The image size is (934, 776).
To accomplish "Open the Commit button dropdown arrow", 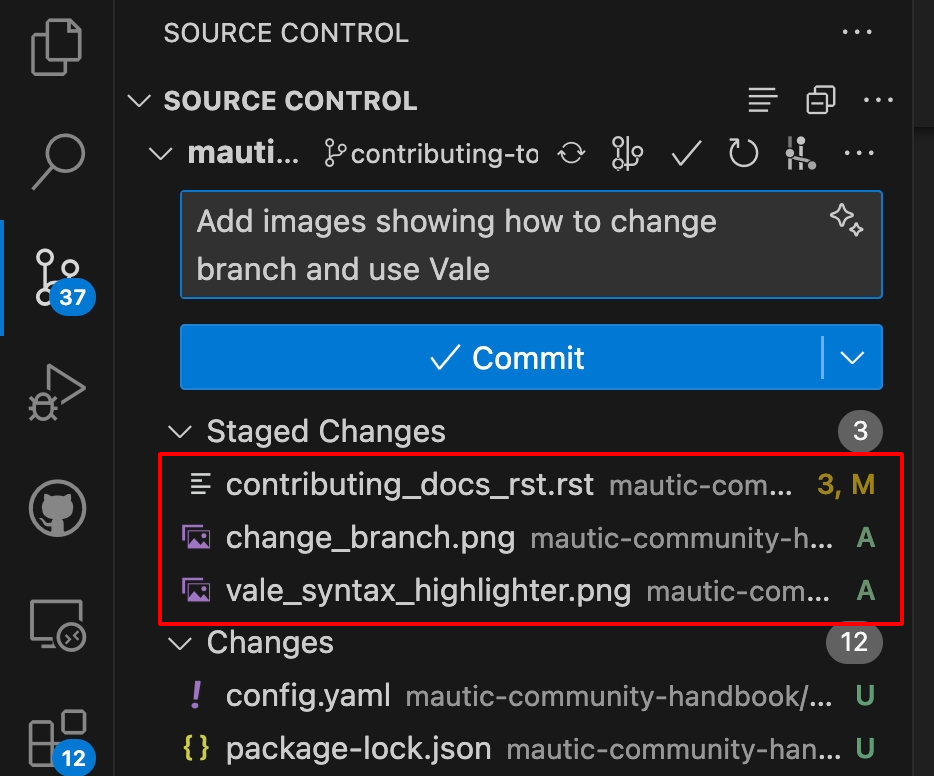I will (852, 357).
